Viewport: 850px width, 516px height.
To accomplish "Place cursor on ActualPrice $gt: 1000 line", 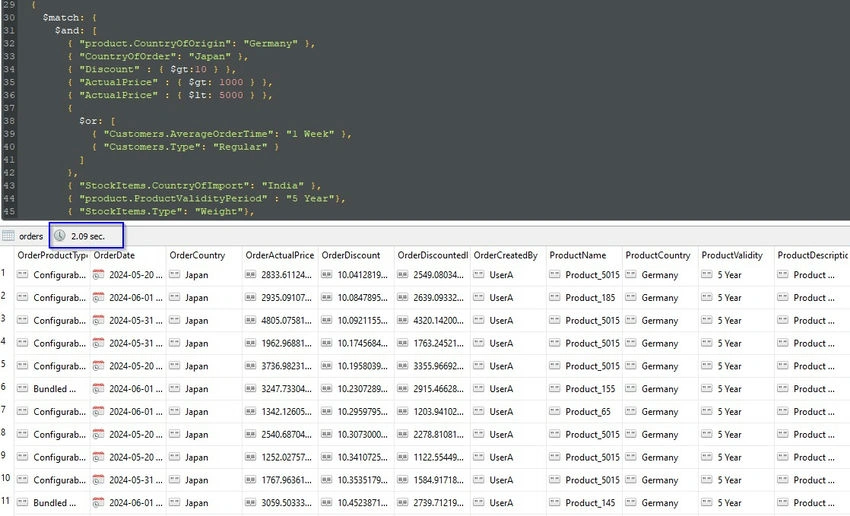I will [170, 82].
